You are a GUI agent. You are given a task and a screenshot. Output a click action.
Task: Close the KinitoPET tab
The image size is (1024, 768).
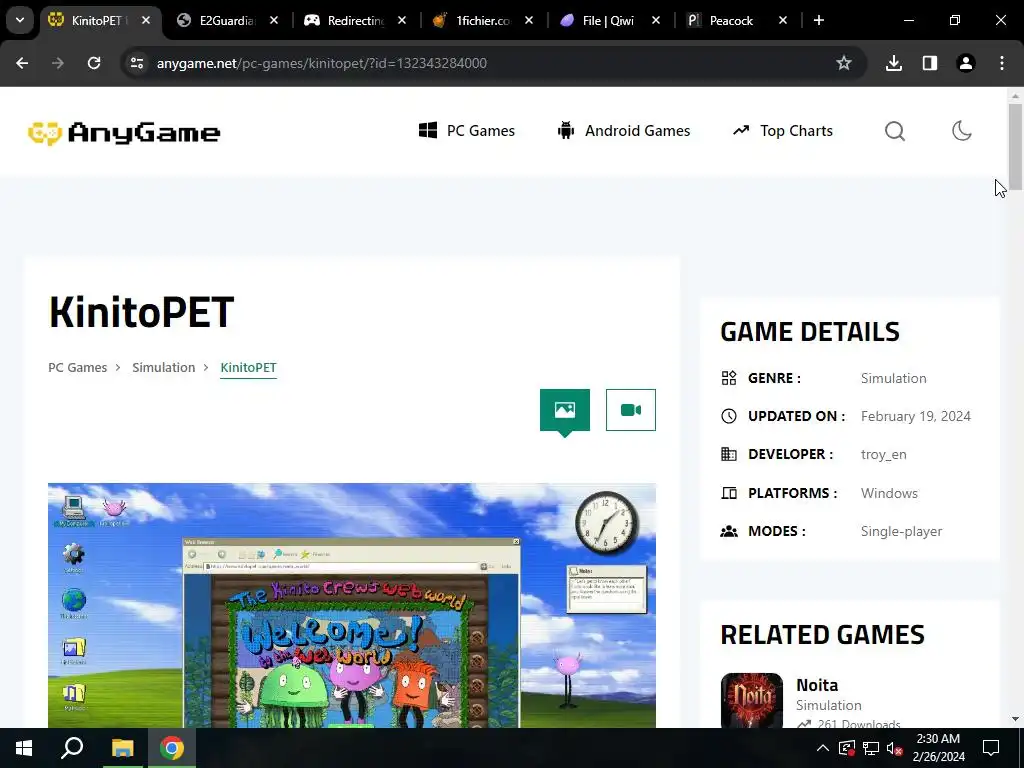point(146,20)
